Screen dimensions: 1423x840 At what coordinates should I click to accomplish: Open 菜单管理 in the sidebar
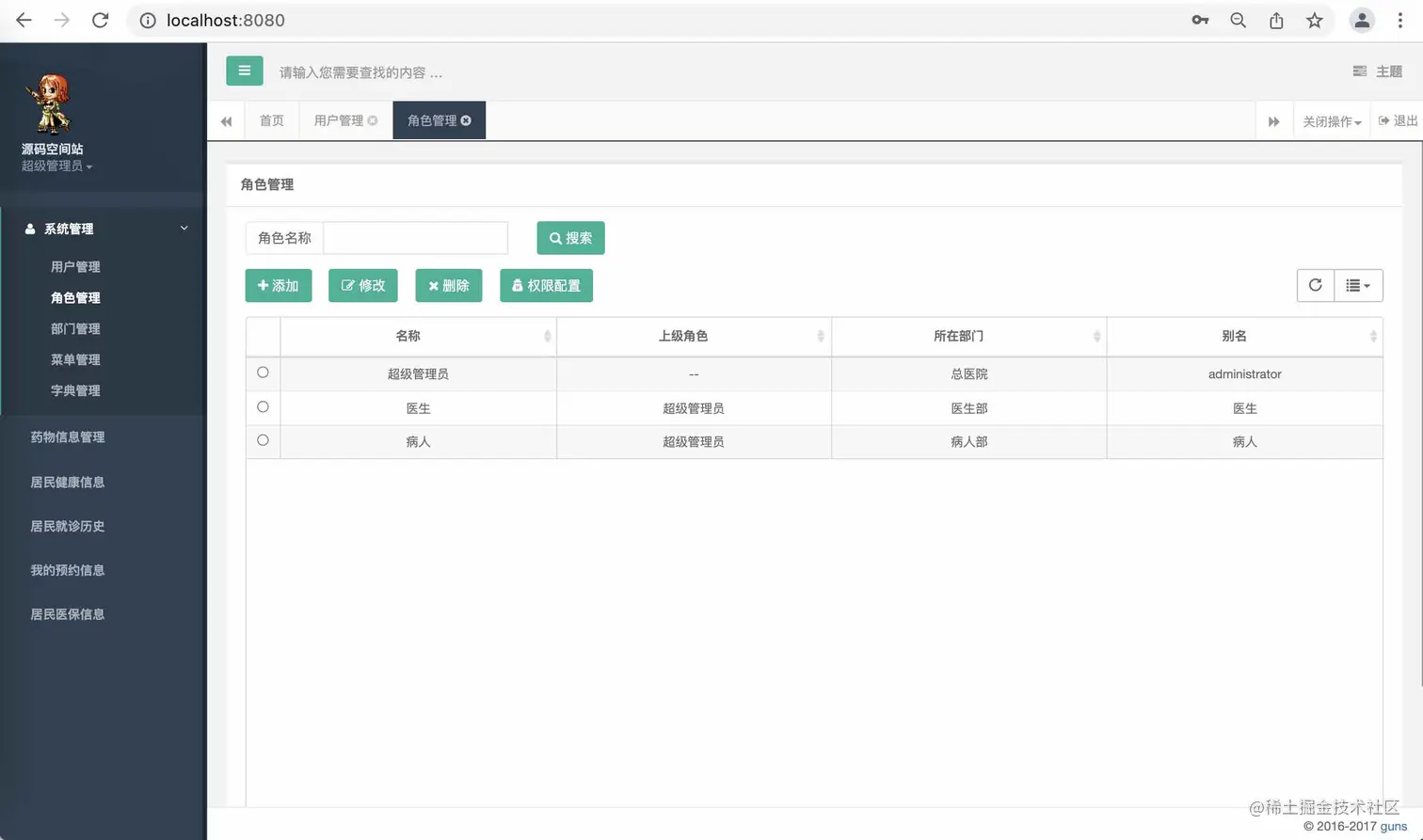coord(75,359)
